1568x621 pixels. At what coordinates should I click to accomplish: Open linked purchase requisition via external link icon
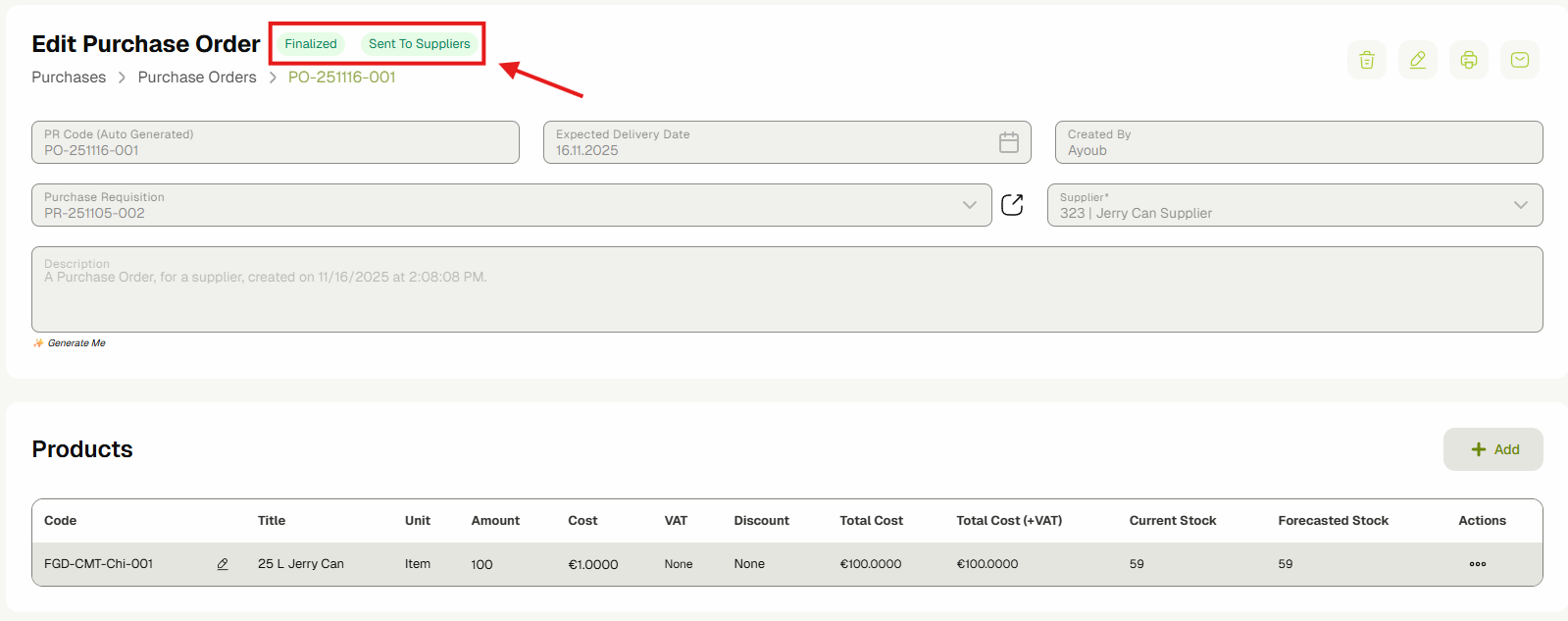click(1012, 205)
